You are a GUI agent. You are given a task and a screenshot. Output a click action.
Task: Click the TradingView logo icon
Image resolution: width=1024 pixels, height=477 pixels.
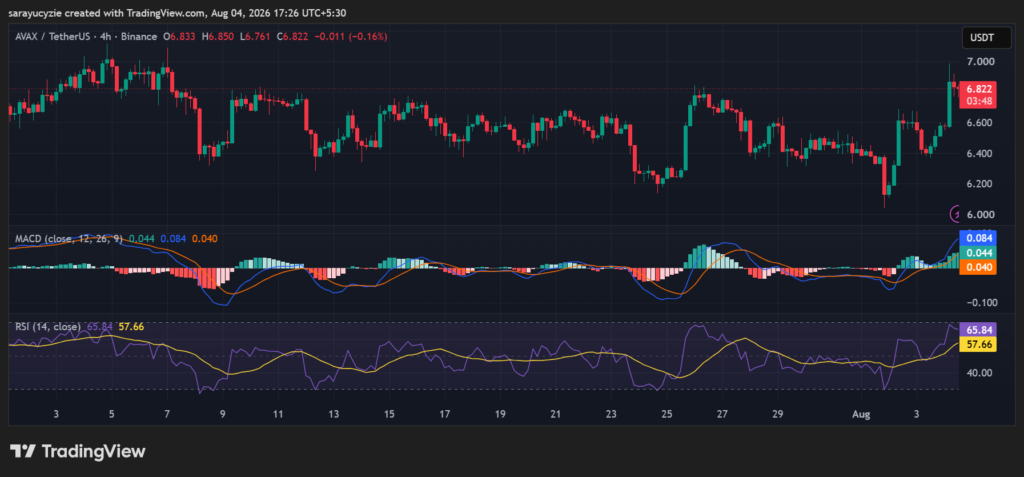tap(22, 451)
